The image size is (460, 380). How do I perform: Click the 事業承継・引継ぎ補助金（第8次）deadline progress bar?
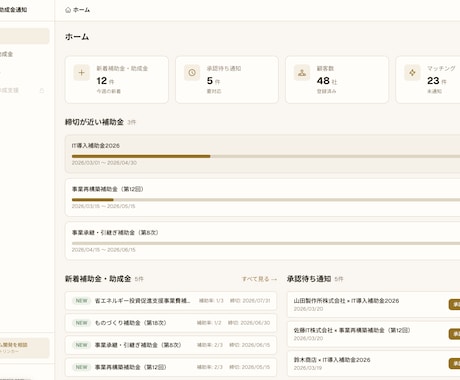(266, 243)
